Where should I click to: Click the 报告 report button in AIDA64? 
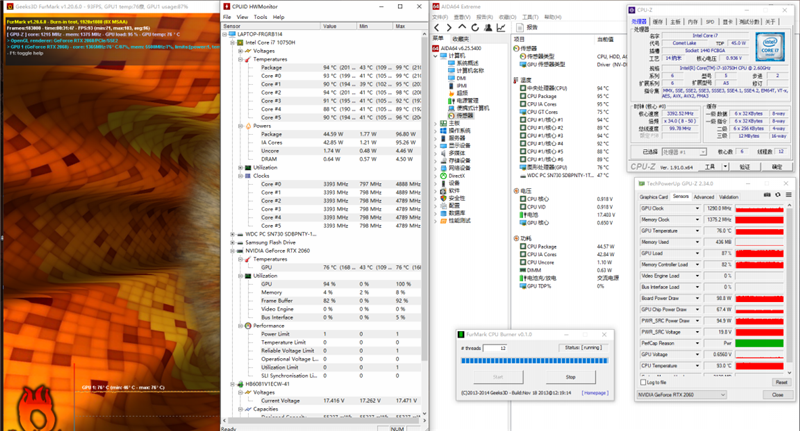527,28
